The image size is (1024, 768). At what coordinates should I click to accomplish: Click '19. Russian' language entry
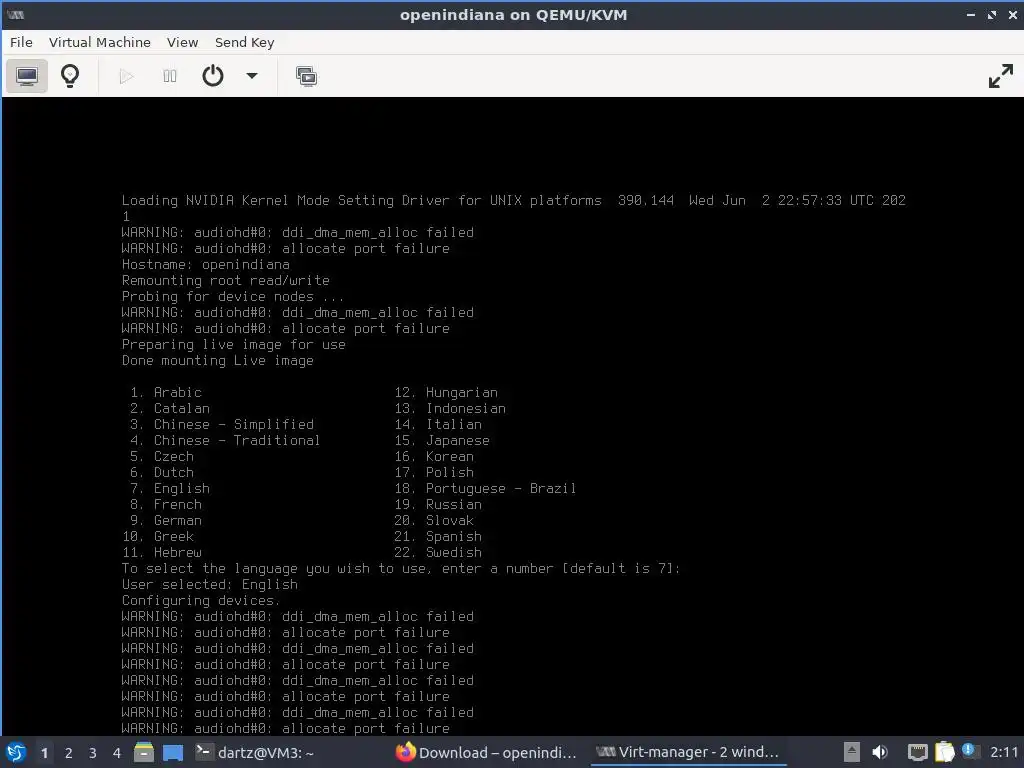click(x=438, y=504)
